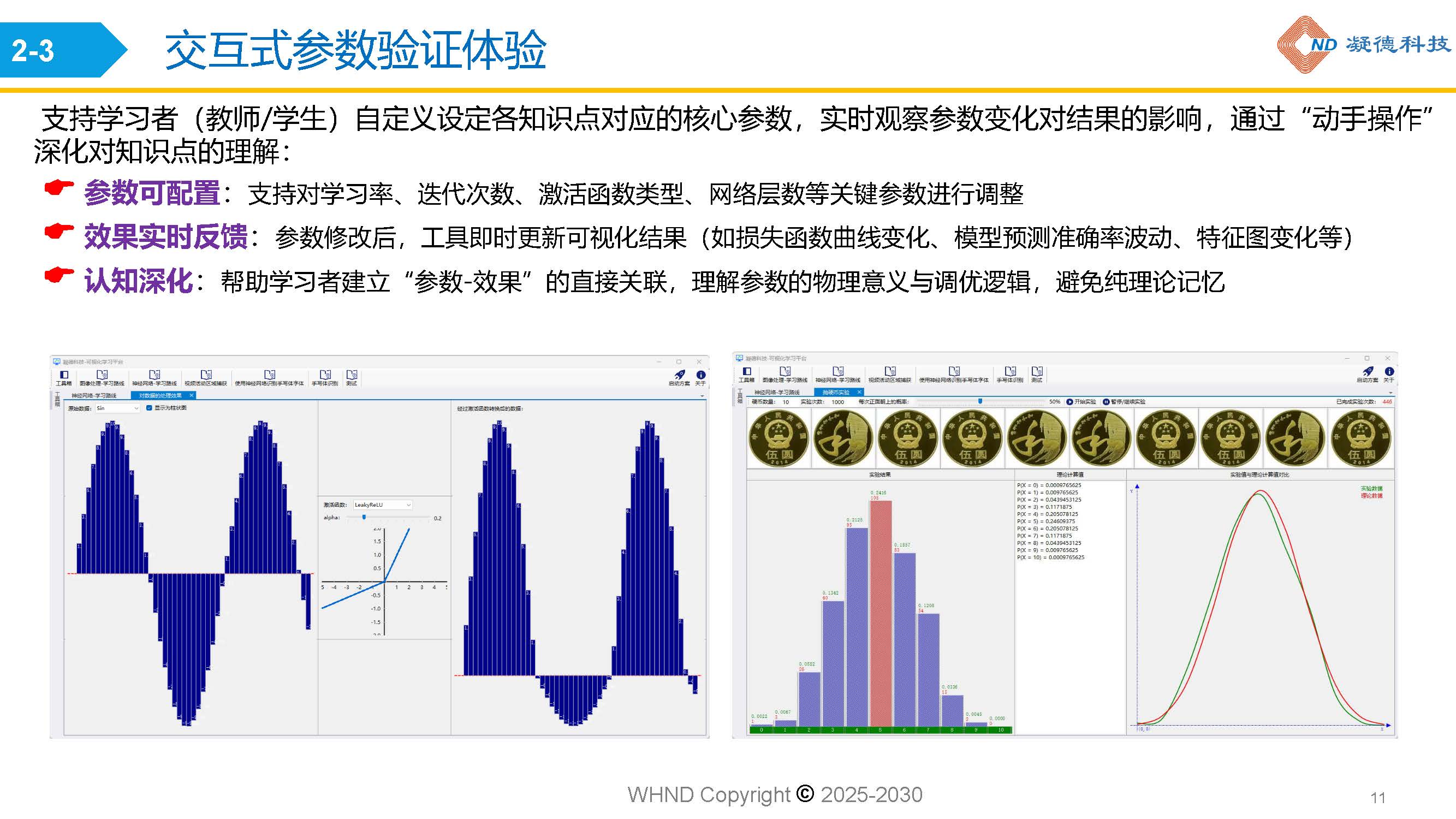Switch to 神经网络-学习路线 tab in left window
The width and height of the screenshot is (1456, 819).
[94, 395]
